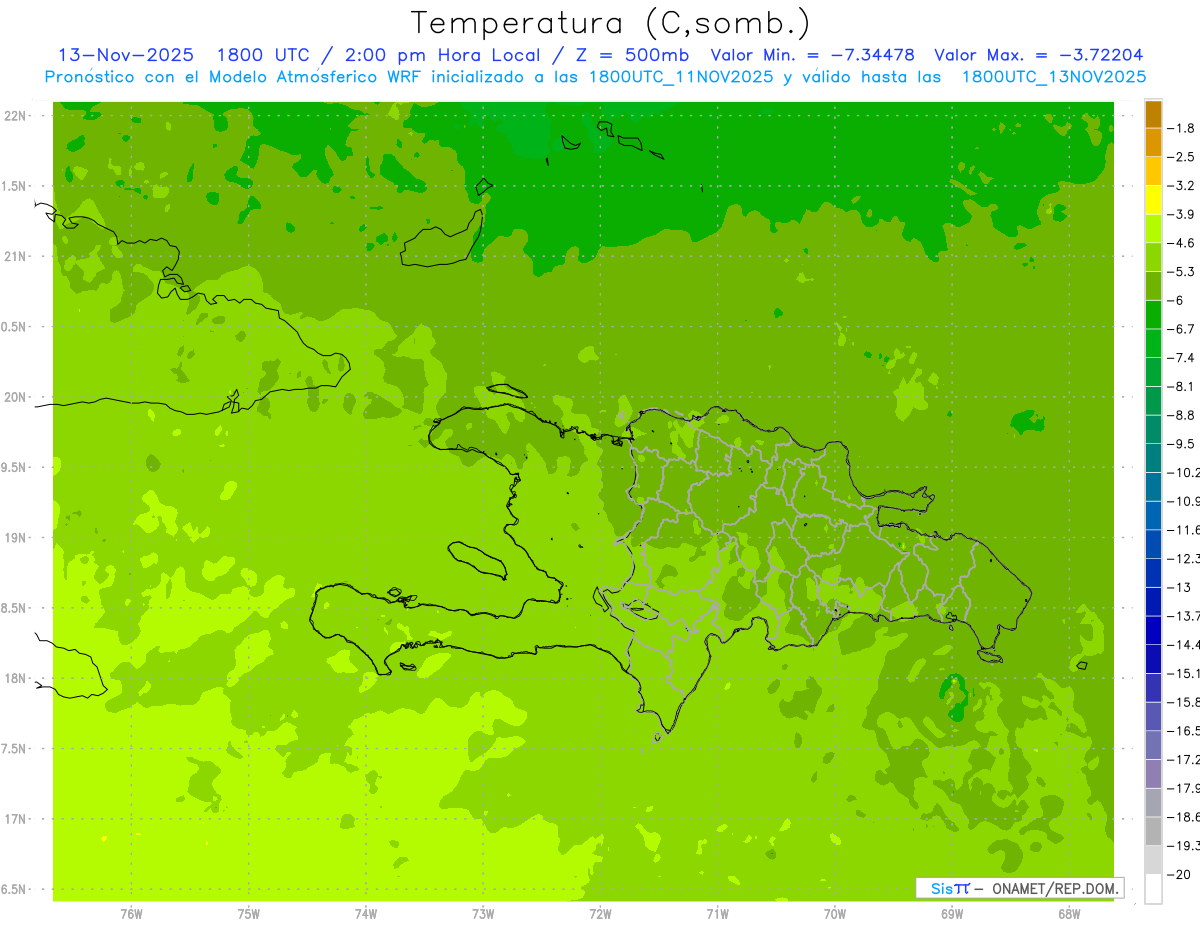1200x927 pixels.
Task: Click the '-6' colorbar label
Action: pos(1177,300)
